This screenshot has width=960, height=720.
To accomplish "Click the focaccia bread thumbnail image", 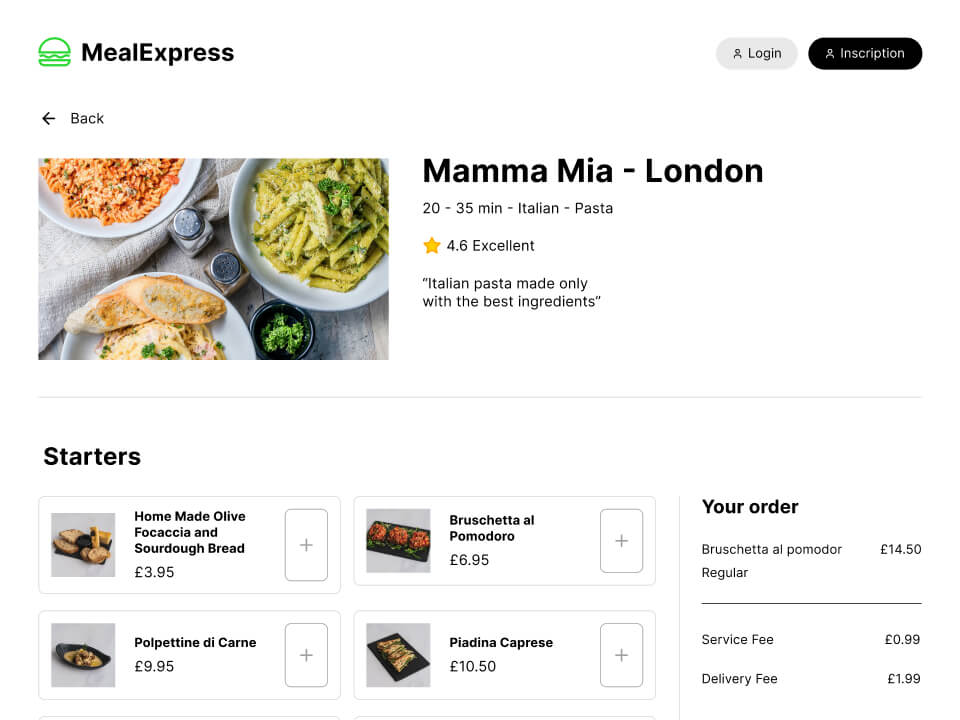I will [x=83, y=545].
